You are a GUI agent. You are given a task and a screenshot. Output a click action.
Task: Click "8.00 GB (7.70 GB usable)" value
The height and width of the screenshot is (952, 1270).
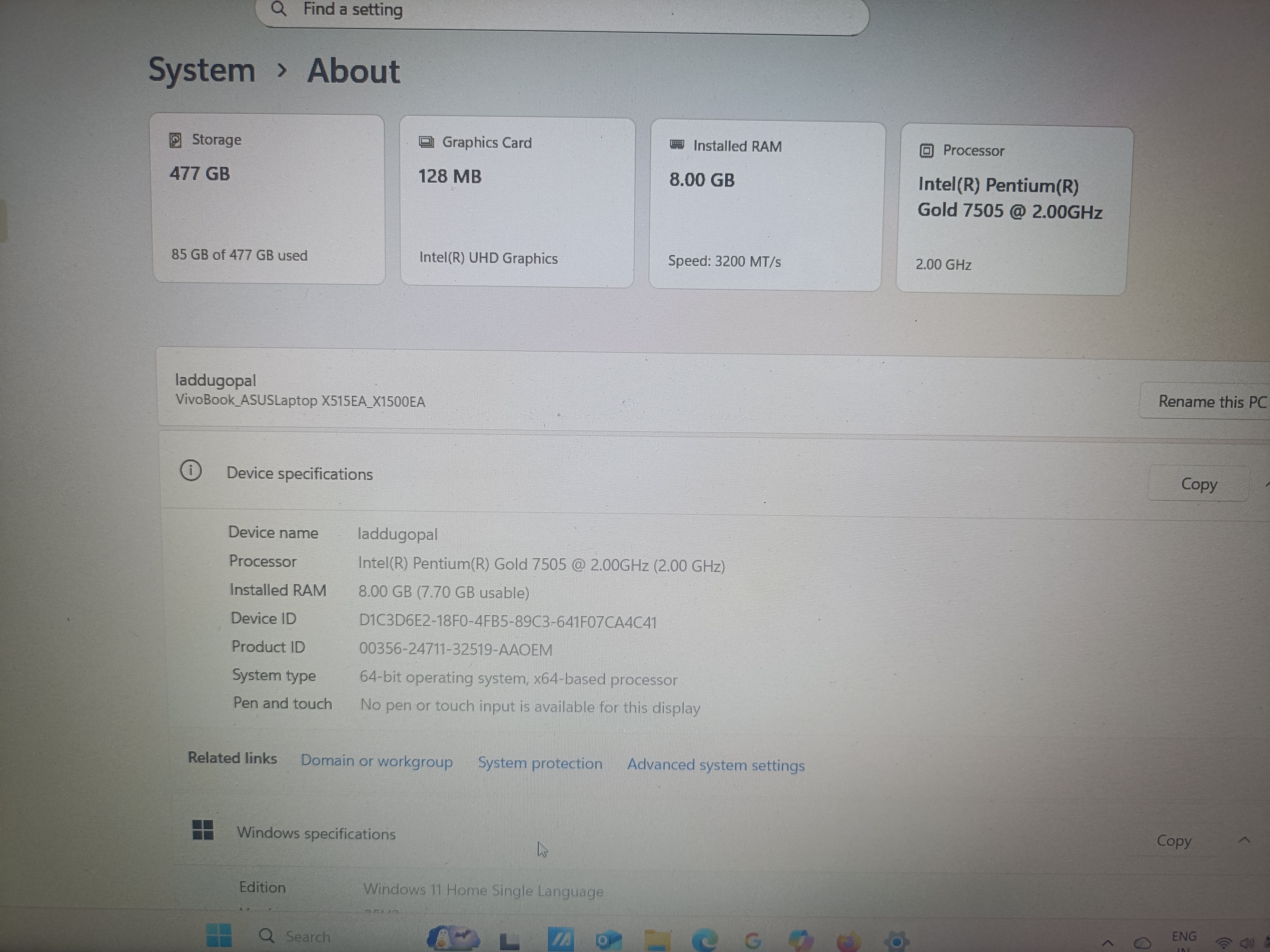pyautogui.click(x=444, y=592)
